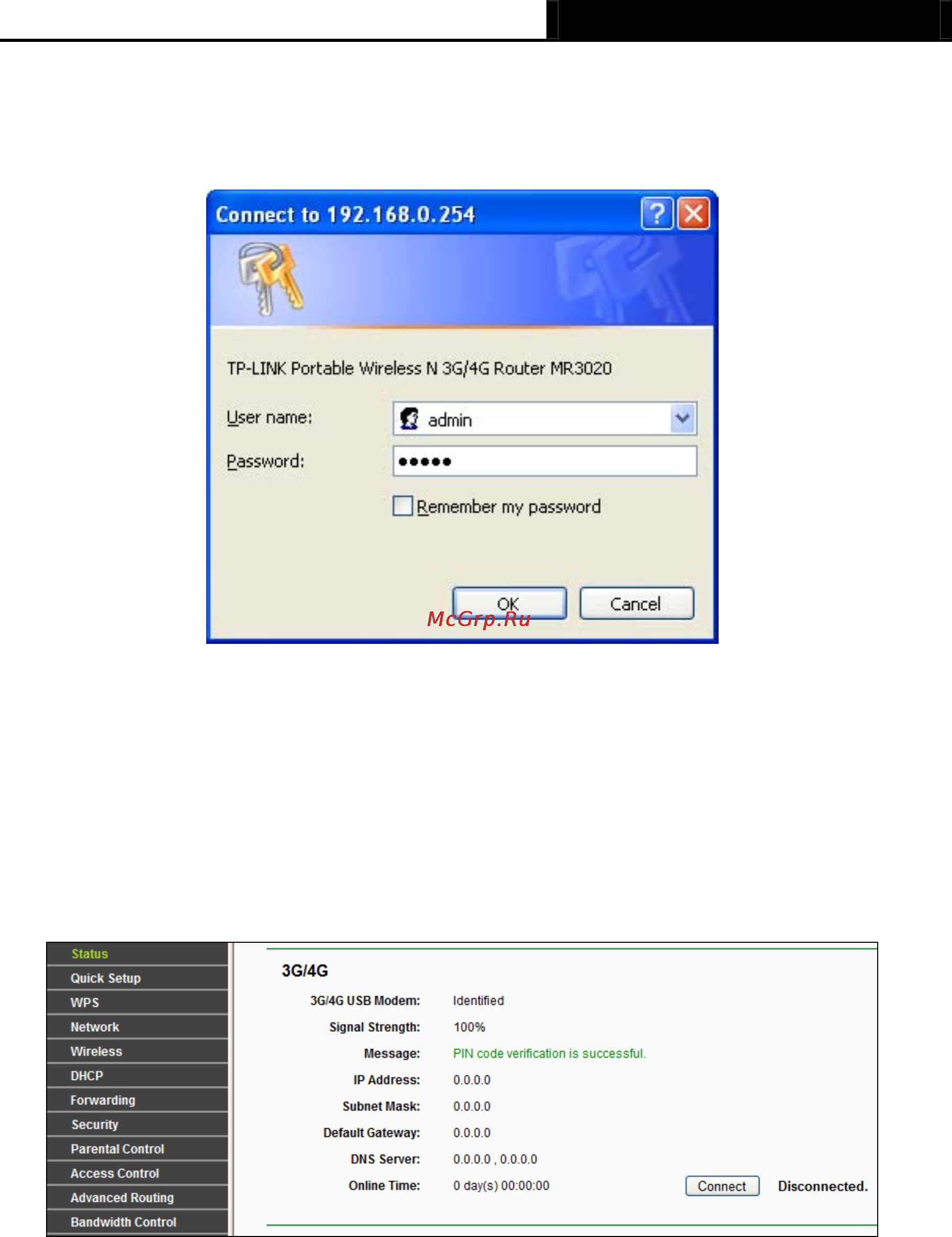Click the dialog title 'Connect to 192.168.0.254'

(345, 215)
